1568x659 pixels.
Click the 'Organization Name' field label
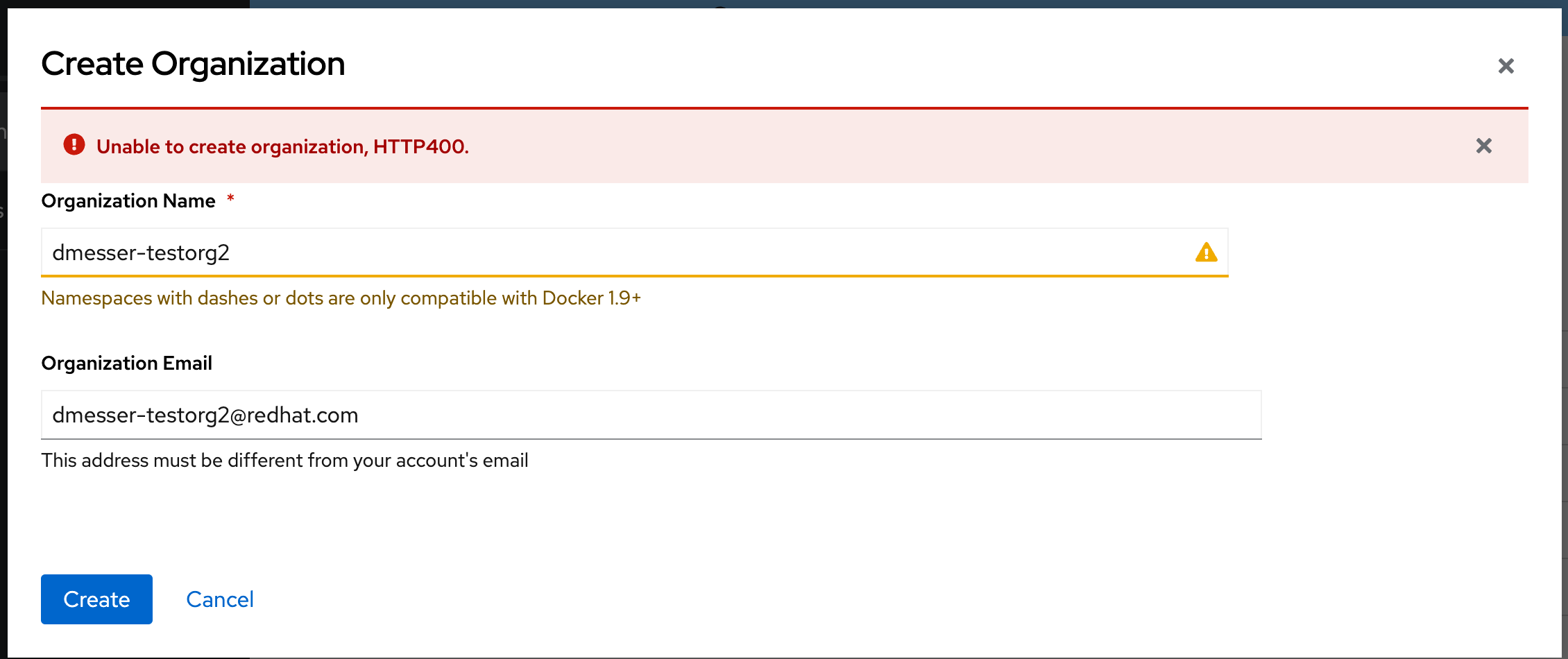(x=128, y=201)
